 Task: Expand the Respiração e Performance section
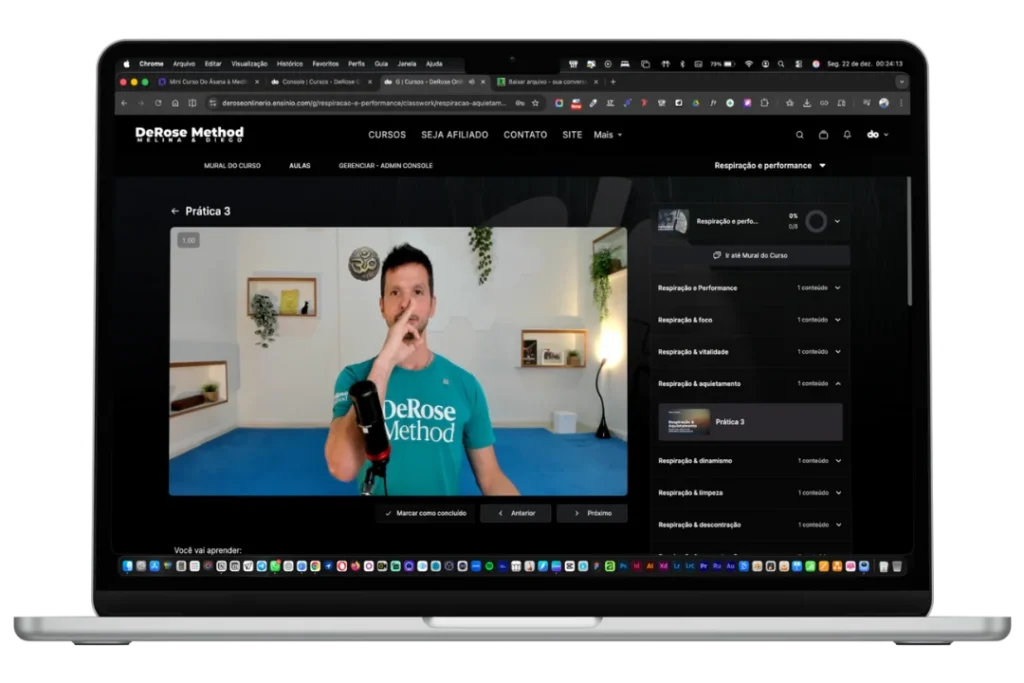click(749, 288)
